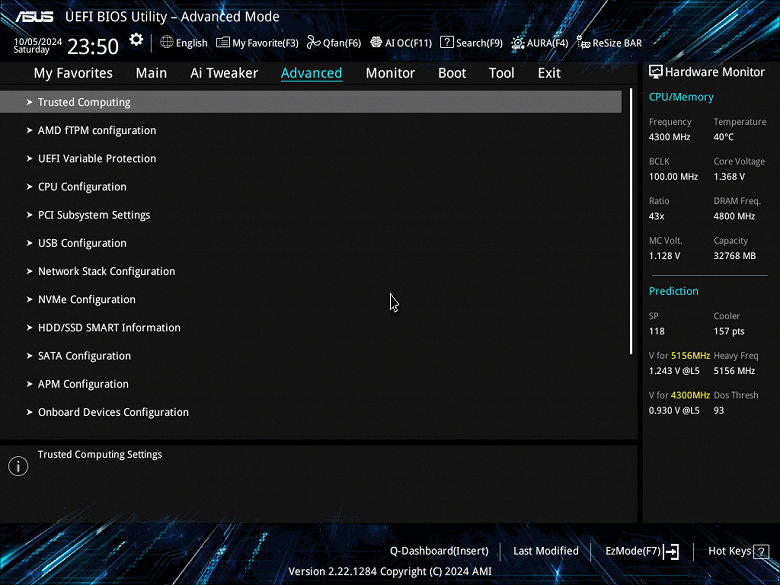Click the globe language icon
This screenshot has width=780, height=585.
point(167,42)
